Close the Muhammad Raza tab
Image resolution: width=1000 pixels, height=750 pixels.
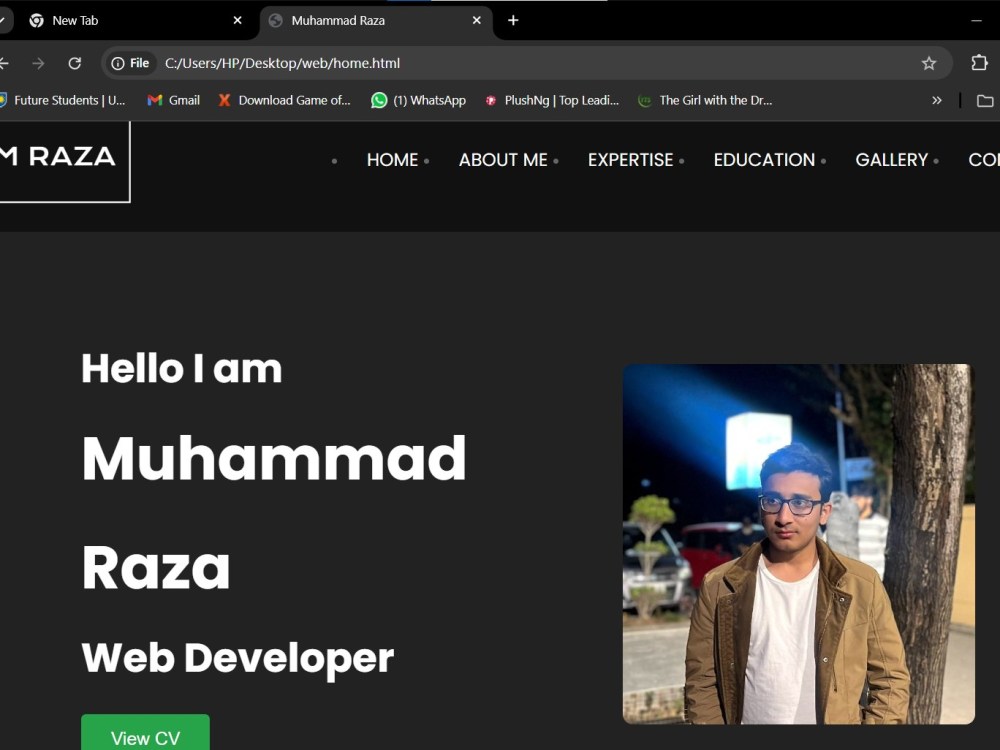click(476, 20)
